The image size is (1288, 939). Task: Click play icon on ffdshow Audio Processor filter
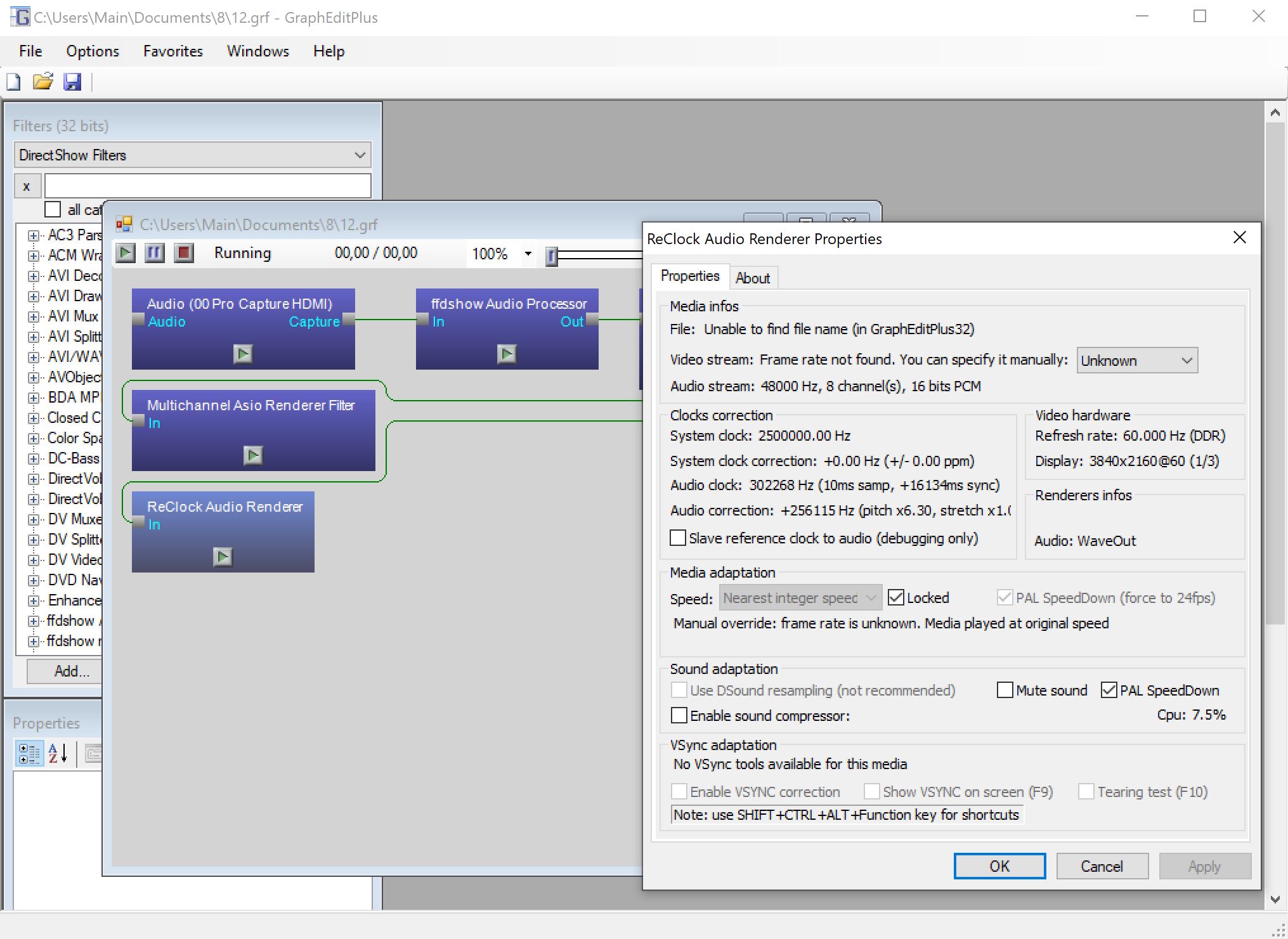tap(506, 353)
